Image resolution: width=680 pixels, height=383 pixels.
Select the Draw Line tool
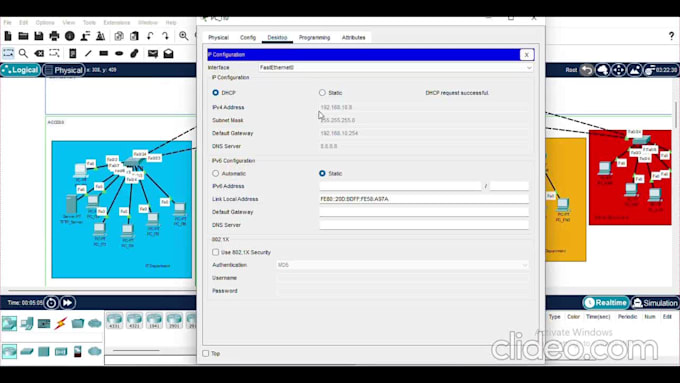point(88,53)
